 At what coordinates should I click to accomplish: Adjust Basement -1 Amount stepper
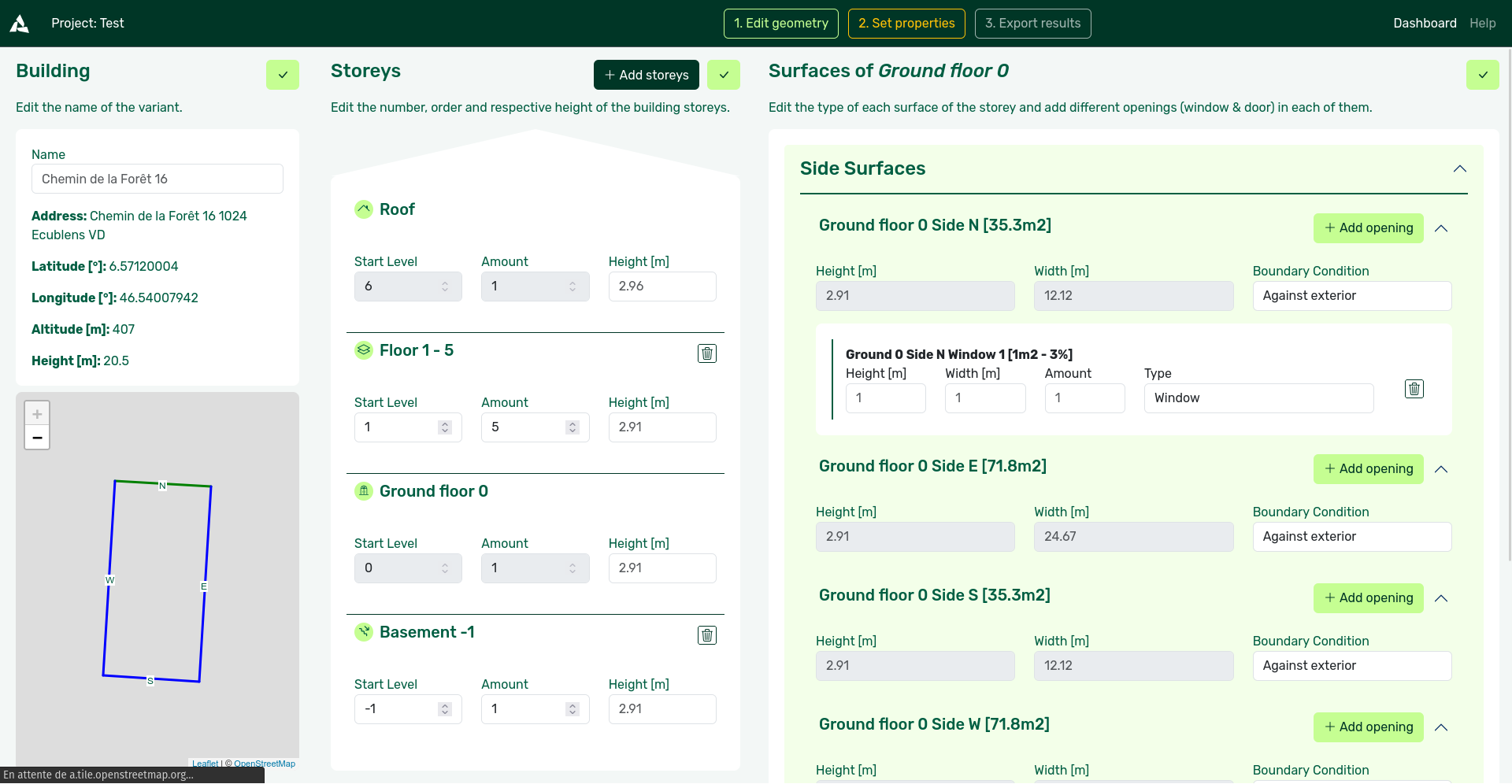[573, 709]
